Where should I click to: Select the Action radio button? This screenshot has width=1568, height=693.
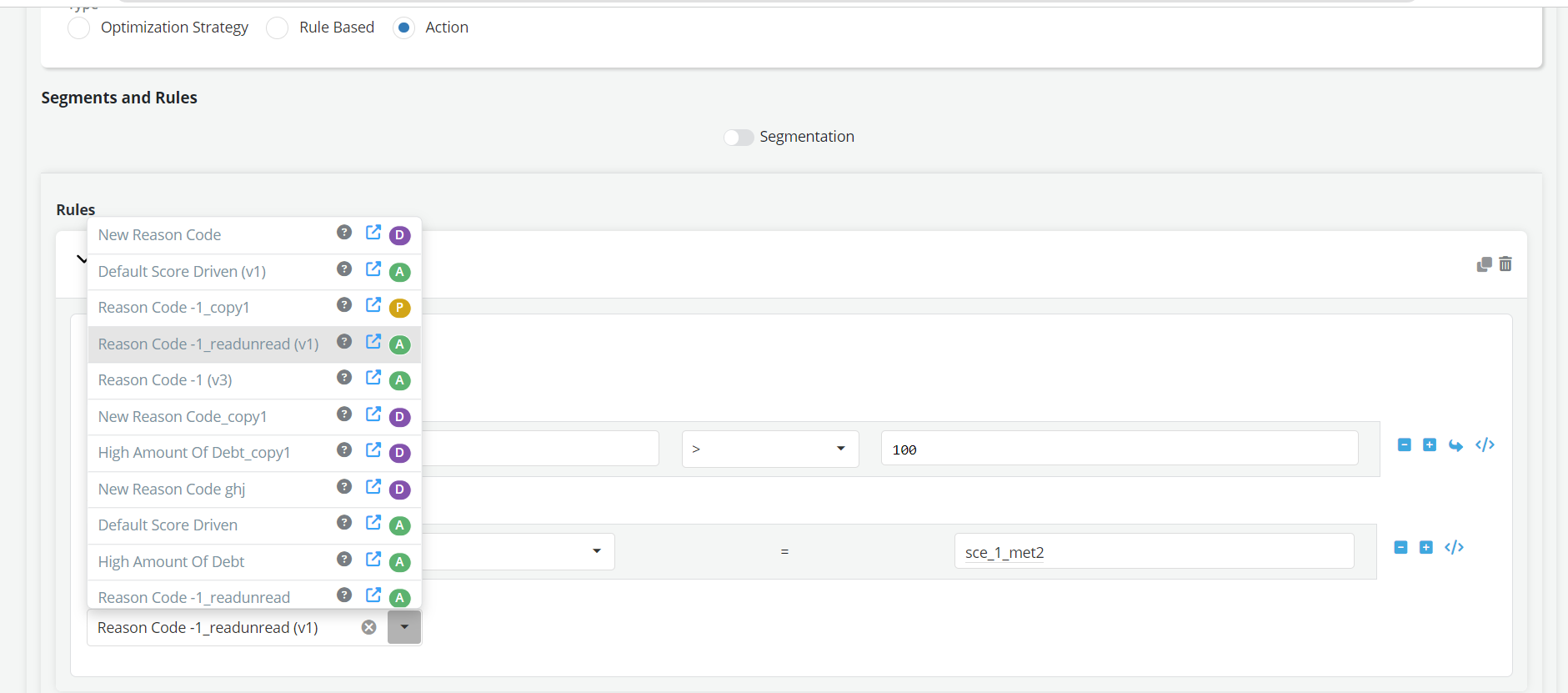pyautogui.click(x=404, y=28)
